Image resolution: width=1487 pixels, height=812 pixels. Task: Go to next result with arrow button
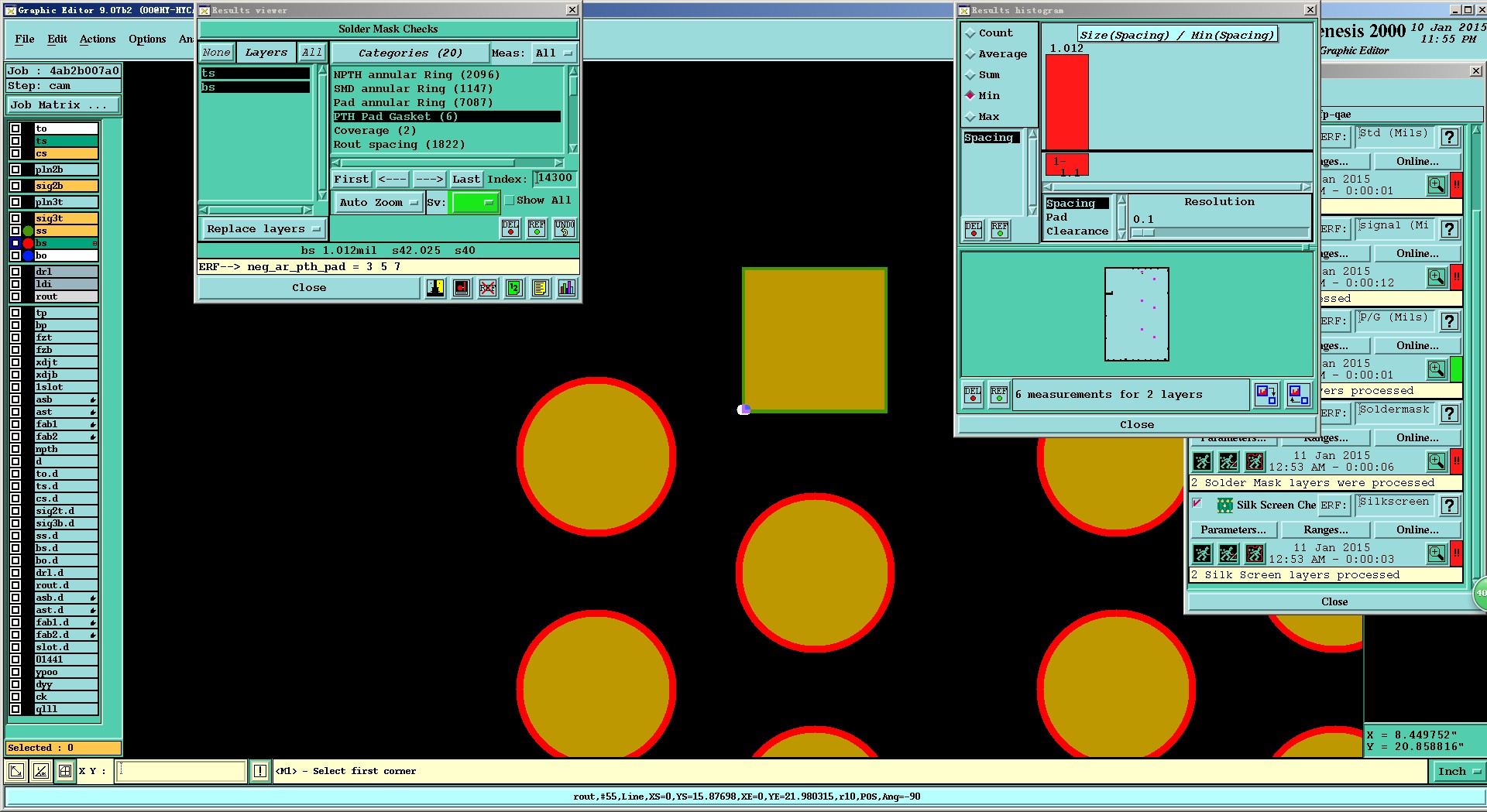(429, 180)
